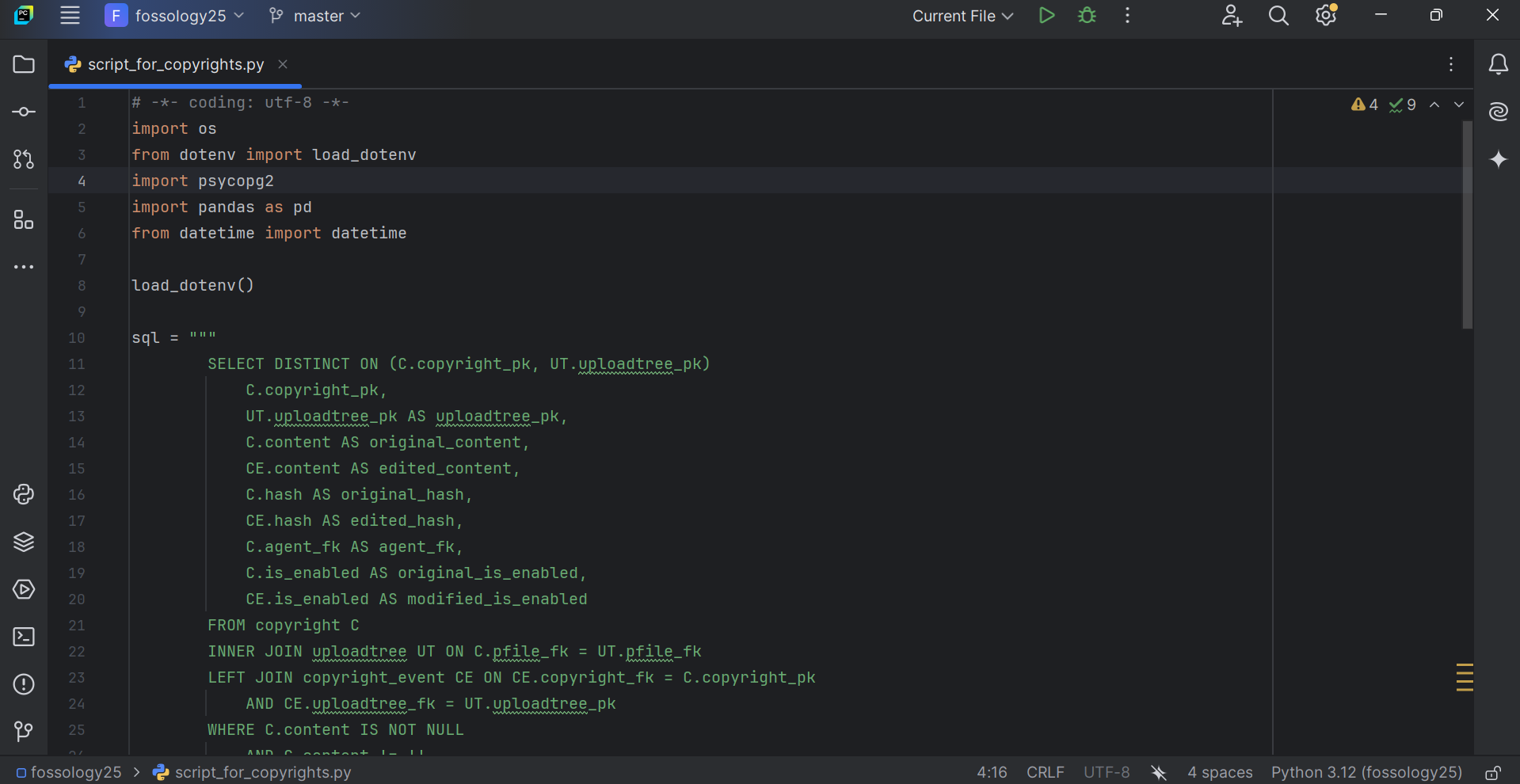
Task: Open IDE settings gear
Action: click(x=1326, y=16)
